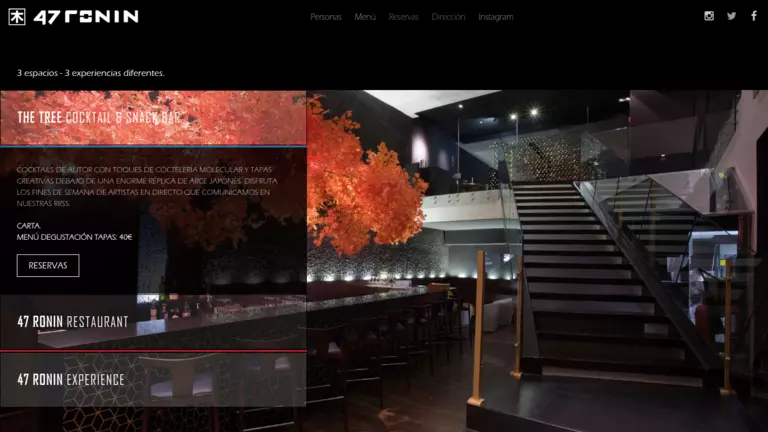Click the bar interior staircase photo
The height and width of the screenshot is (432, 768).
(537, 261)
